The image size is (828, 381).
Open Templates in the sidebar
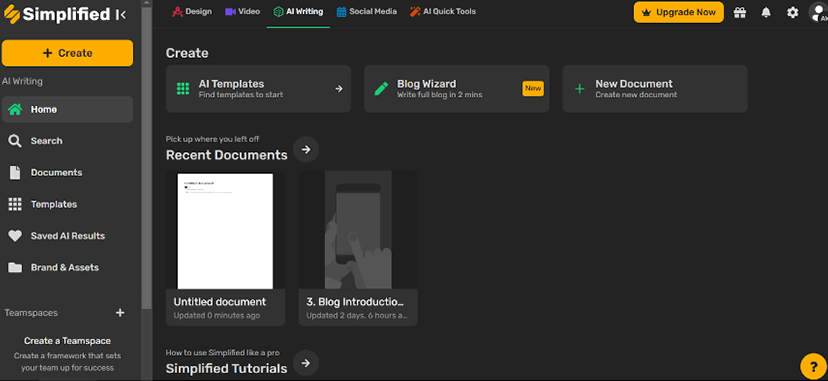68,204
